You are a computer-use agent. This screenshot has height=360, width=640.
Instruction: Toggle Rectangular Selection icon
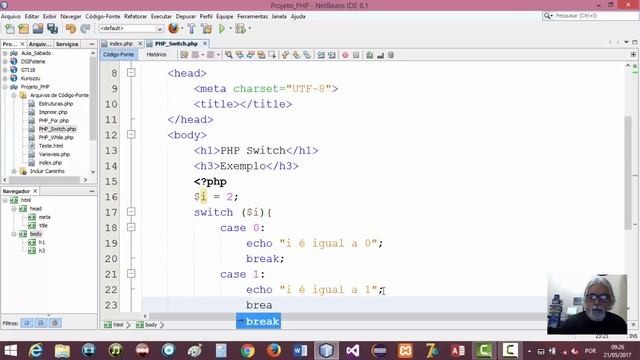(x=272, y=55)
